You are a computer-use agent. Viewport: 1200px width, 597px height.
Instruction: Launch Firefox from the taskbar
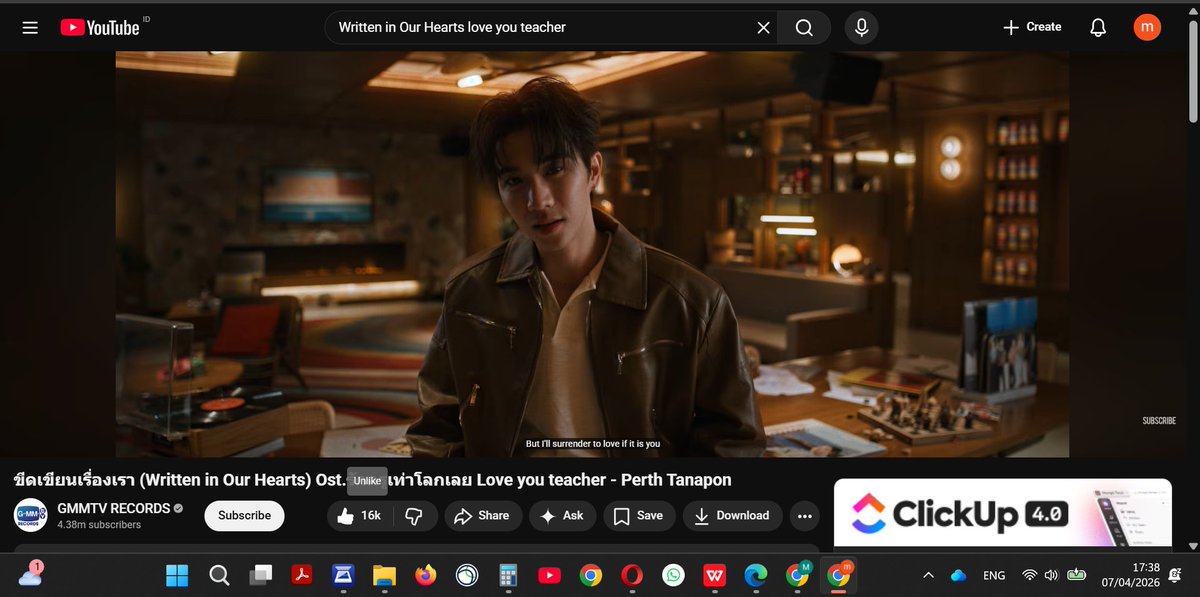pyautogui.click(x=426, y=575)
